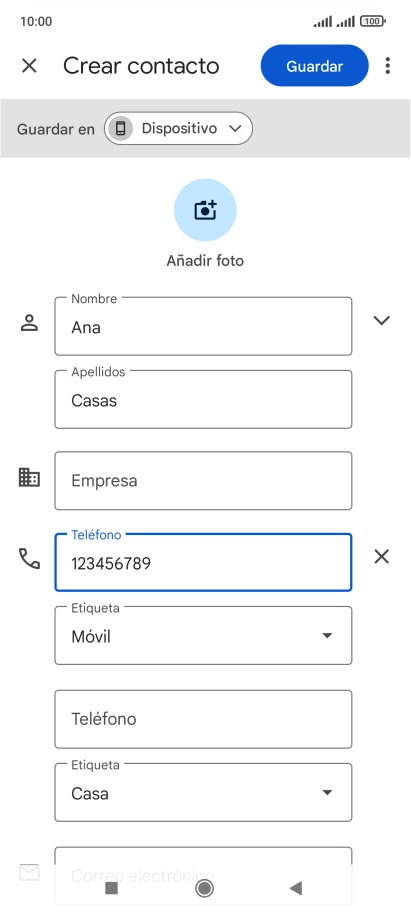Focus the Apellidos field containing Casas
The image size is (411, 914).
click(203, 399)
